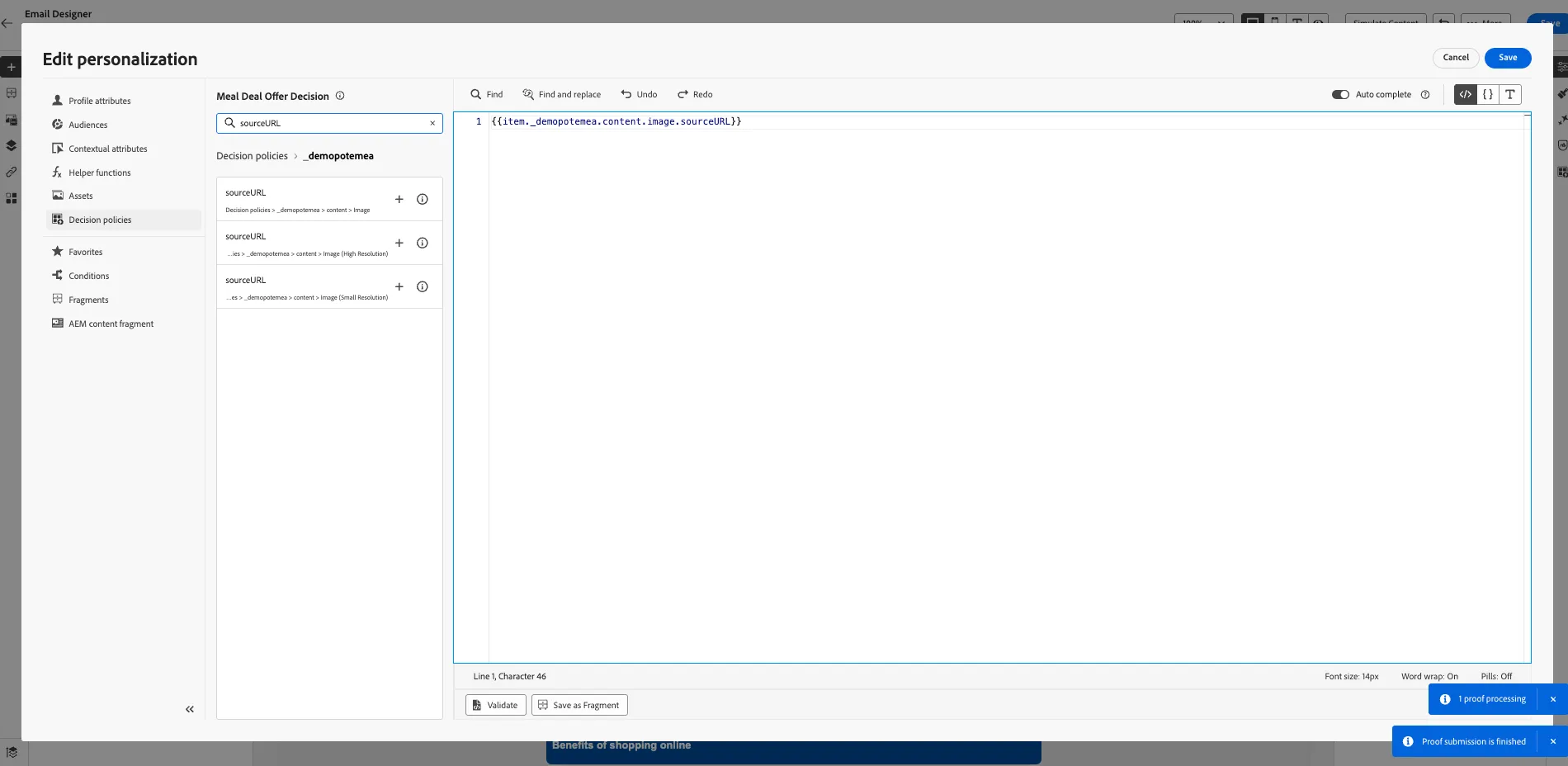Screen dimensions: 1568x766
Task: Dismiss Proof submission is finished notification
Action: 1553,741
